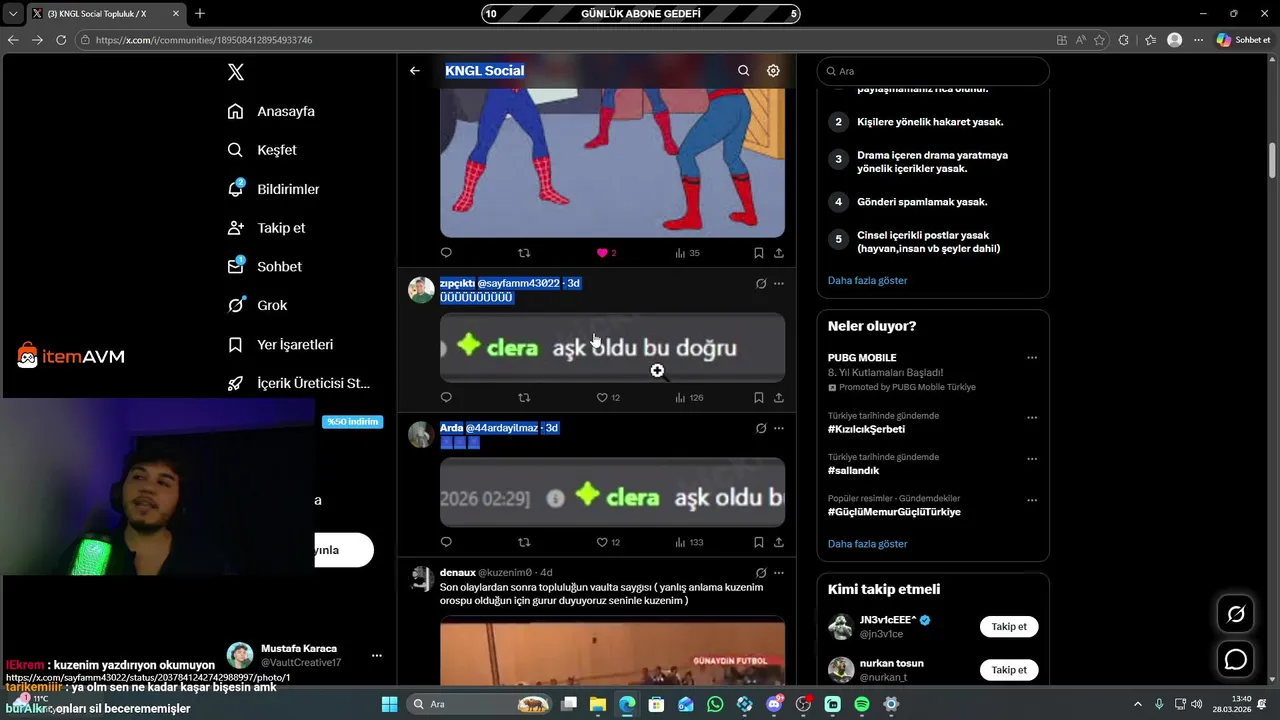Share Arda's post
The image size is (1280, 720).
point(779,542)
